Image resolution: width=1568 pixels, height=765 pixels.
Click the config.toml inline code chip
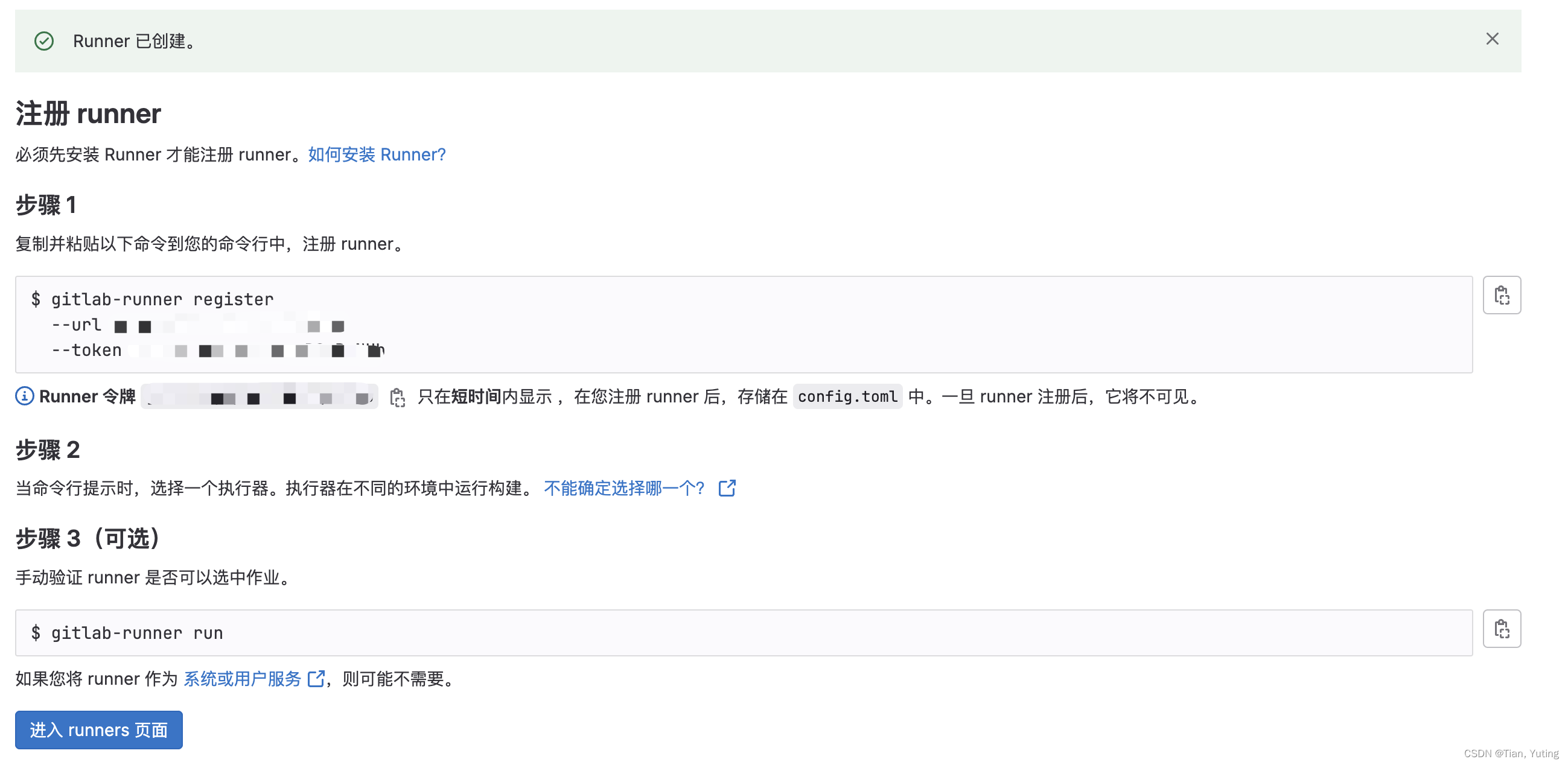pyautogui.click(x=847, y=396)
